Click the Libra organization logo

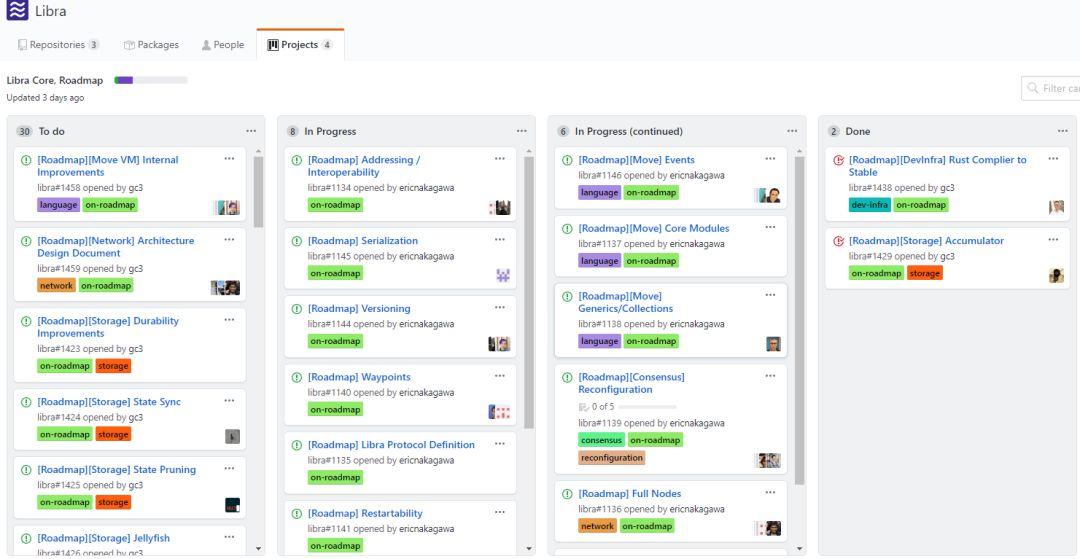click(17, 10)
